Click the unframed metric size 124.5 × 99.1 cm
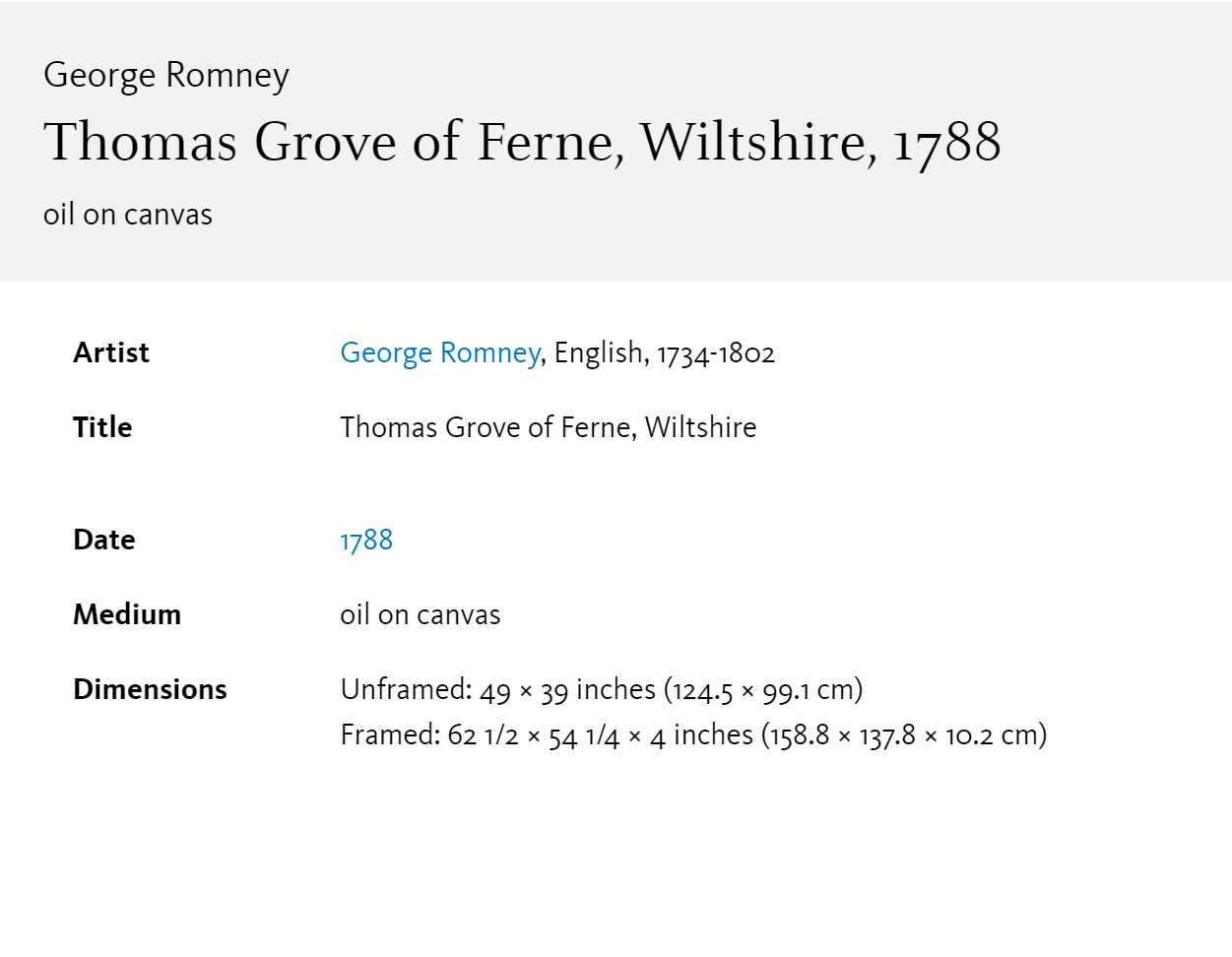This screenshot has width=1232, height=957. click(x=763, y=690)
